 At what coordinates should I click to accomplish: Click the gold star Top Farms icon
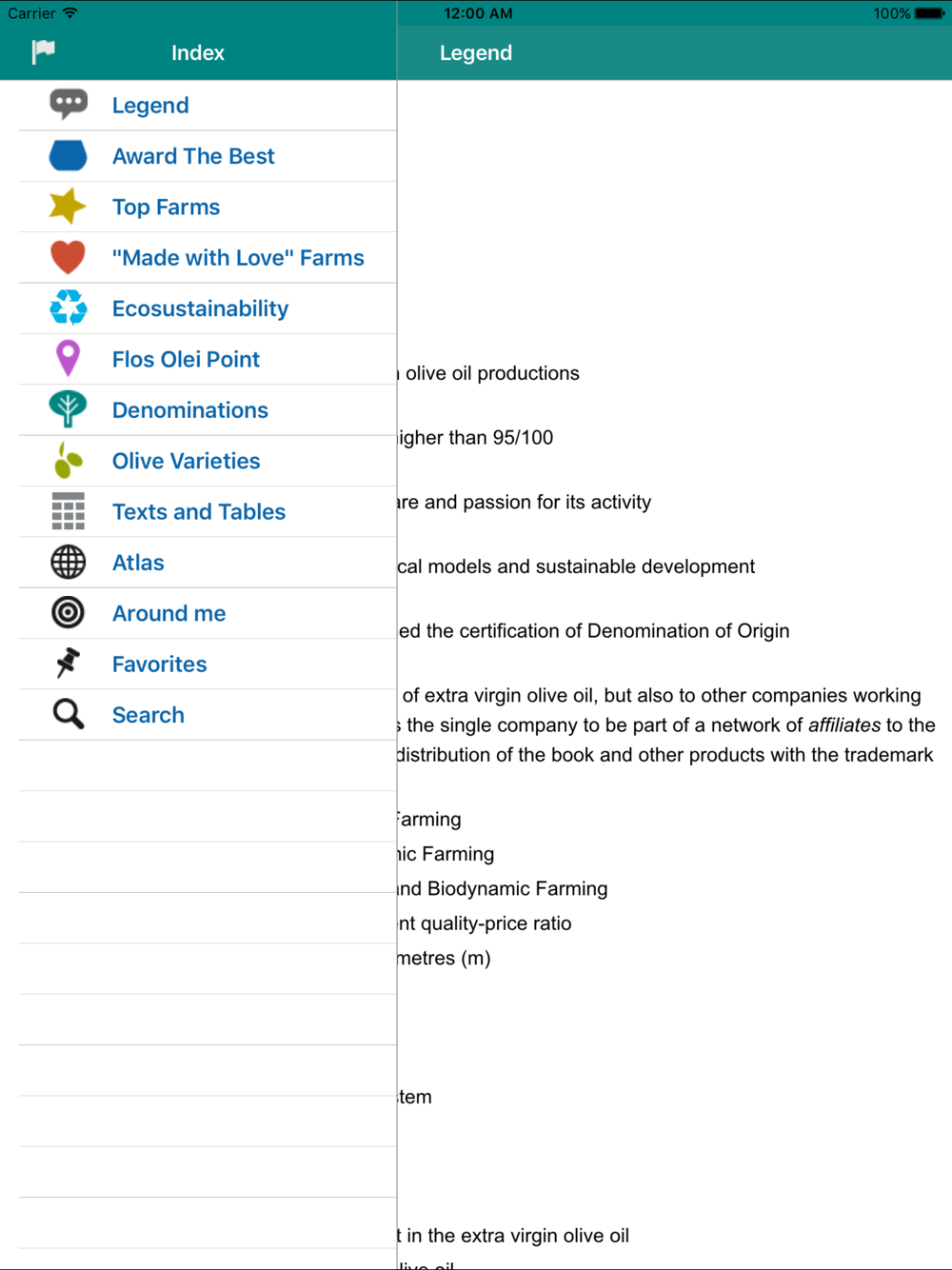pos(68,207)
